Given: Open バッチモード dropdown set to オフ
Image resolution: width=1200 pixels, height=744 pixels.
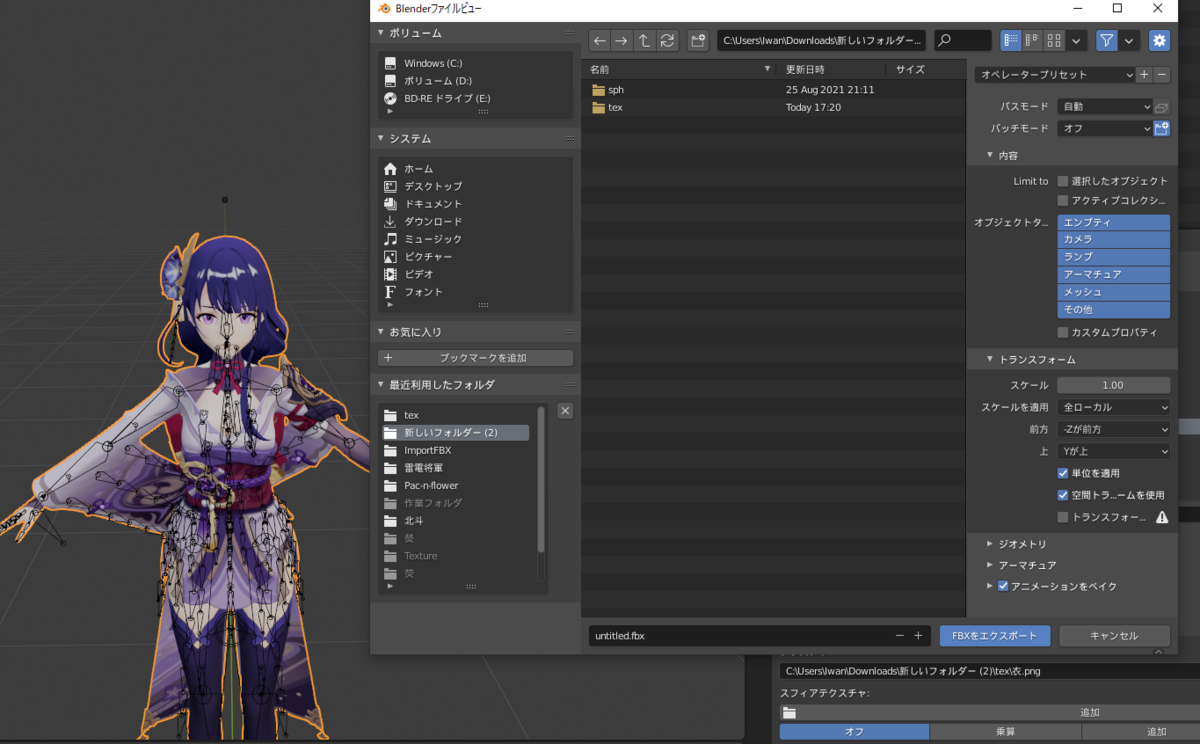Looking at the screenshot, I should (1105, 128).
